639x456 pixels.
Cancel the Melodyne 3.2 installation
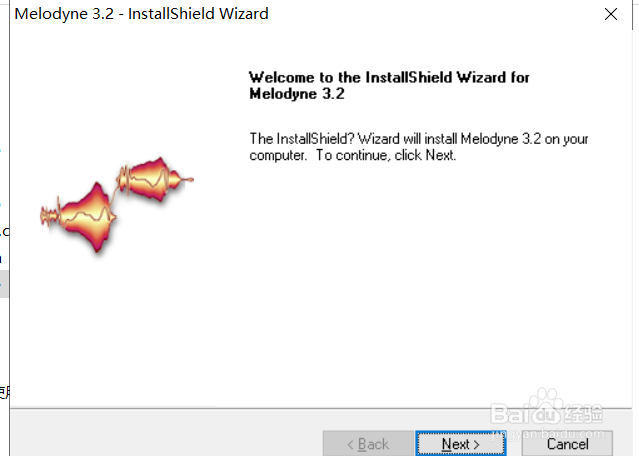567,443
